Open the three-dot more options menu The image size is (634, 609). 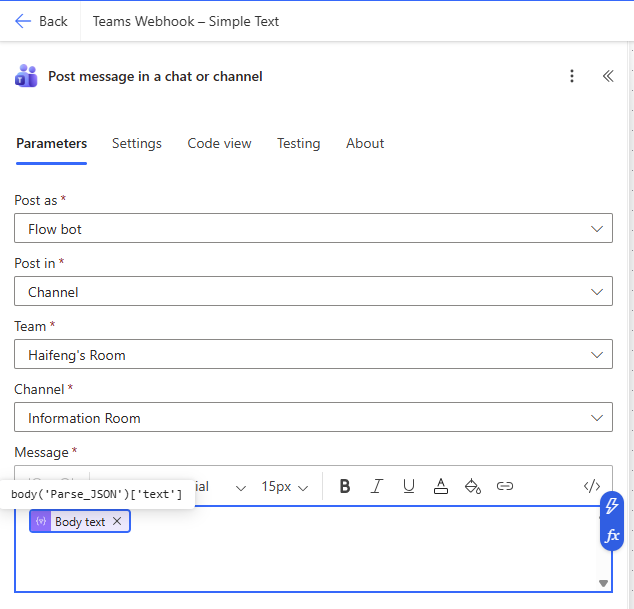pos(572,76)
